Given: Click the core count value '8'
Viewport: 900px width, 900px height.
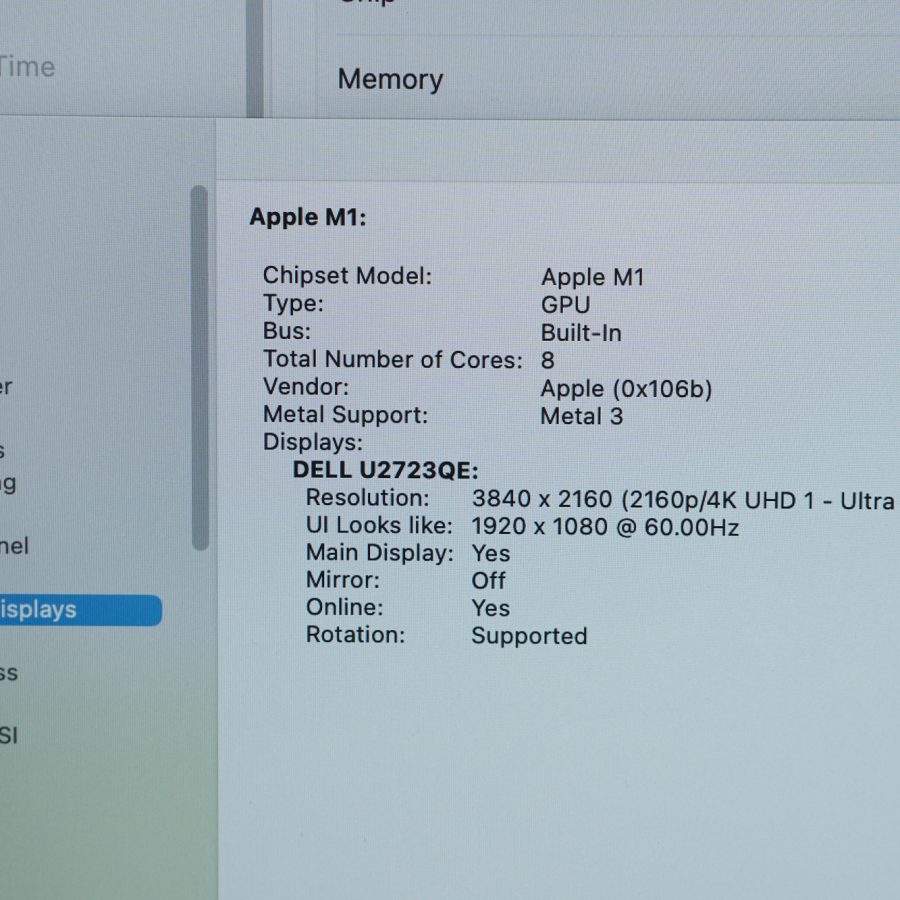Looking at the screenshot, I should (548, 360).
